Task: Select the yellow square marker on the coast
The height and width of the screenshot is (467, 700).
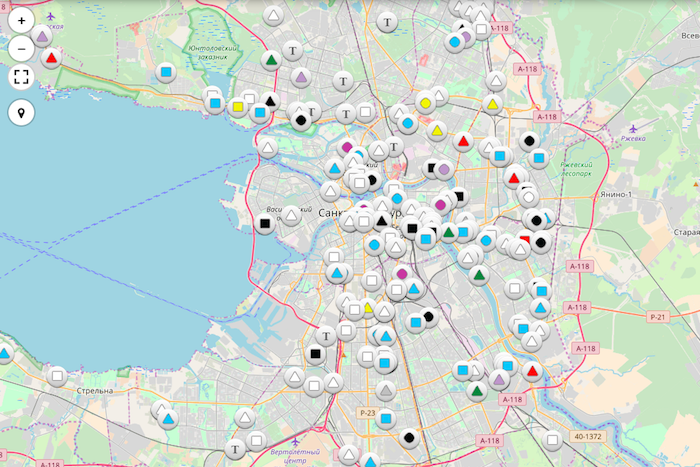Action: point(238,106)
